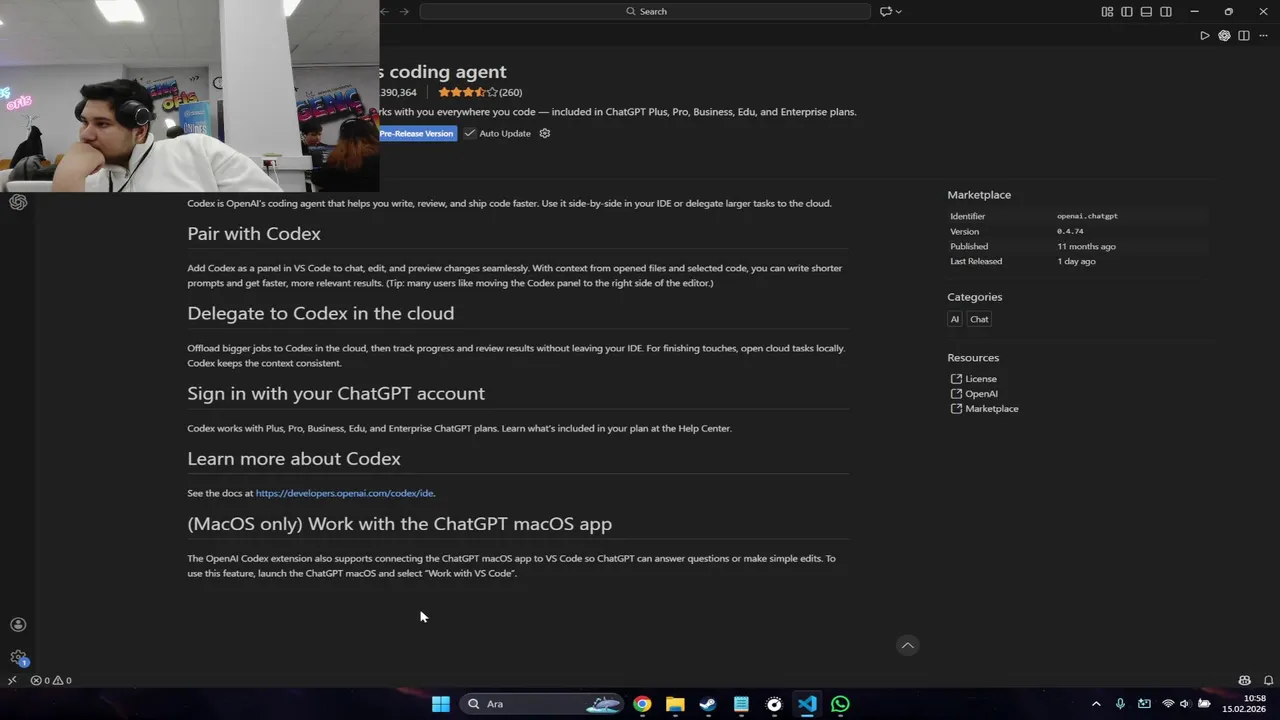Click the 'Pair with Codex' heading
This screenshot has height=720, width=1280.
[x=254, y=234]
